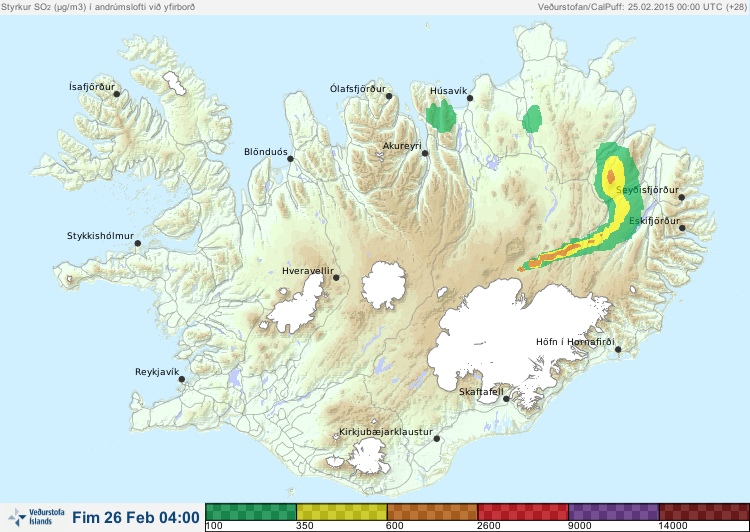This screenshot has width=750, height=532.
Task: Click the Veðurstofa Íslands logo
Action: pyautogui.click(x=36, y=517)
